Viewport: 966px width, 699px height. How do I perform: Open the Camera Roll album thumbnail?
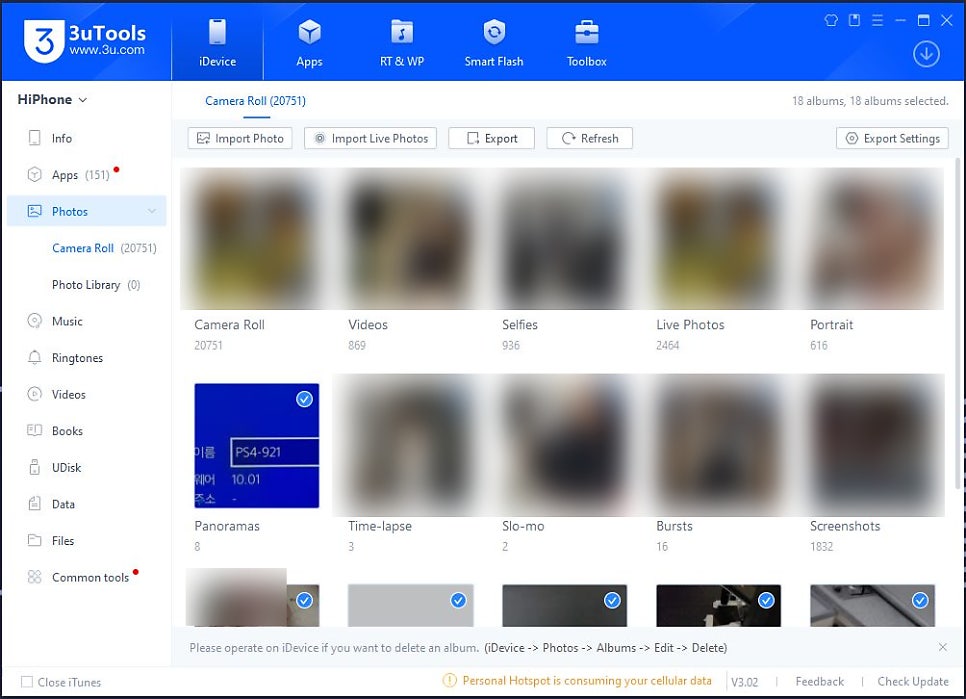click(256, 239)
